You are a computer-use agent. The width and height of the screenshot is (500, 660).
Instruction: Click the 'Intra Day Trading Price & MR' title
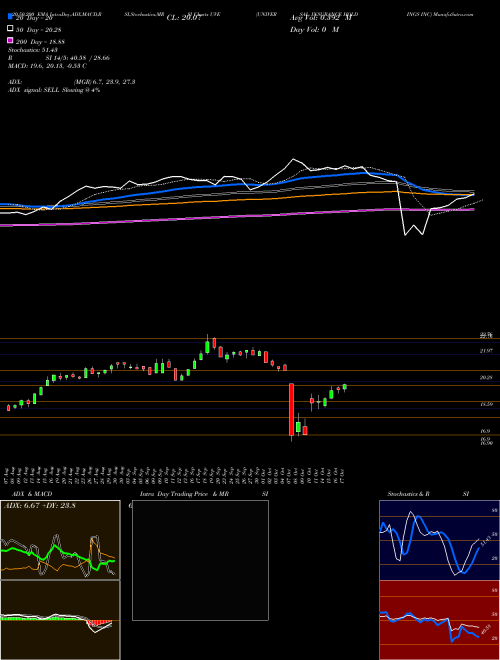click(x=184, y=494)
